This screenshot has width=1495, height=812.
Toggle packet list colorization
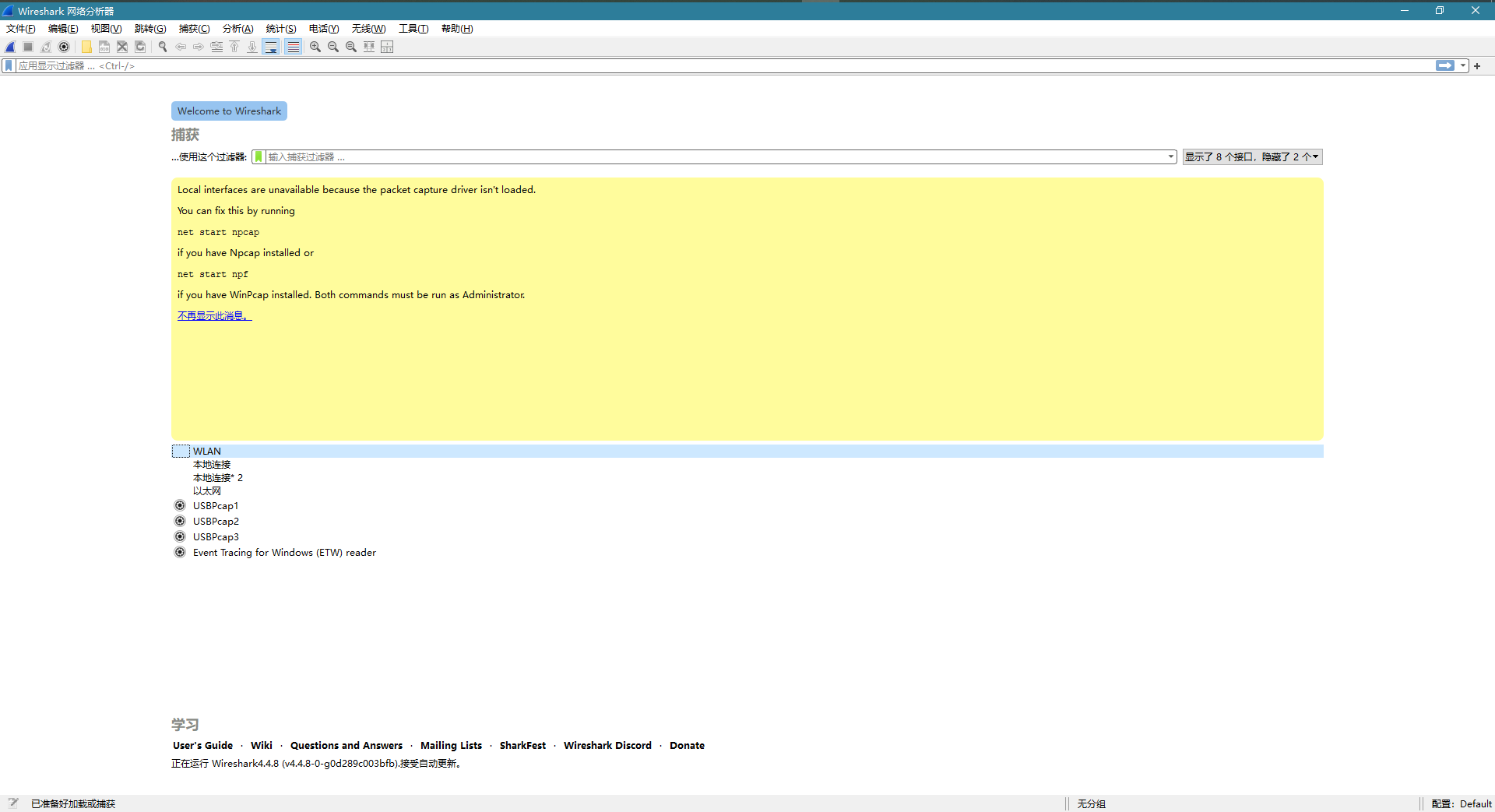click(x=293, y=47)
